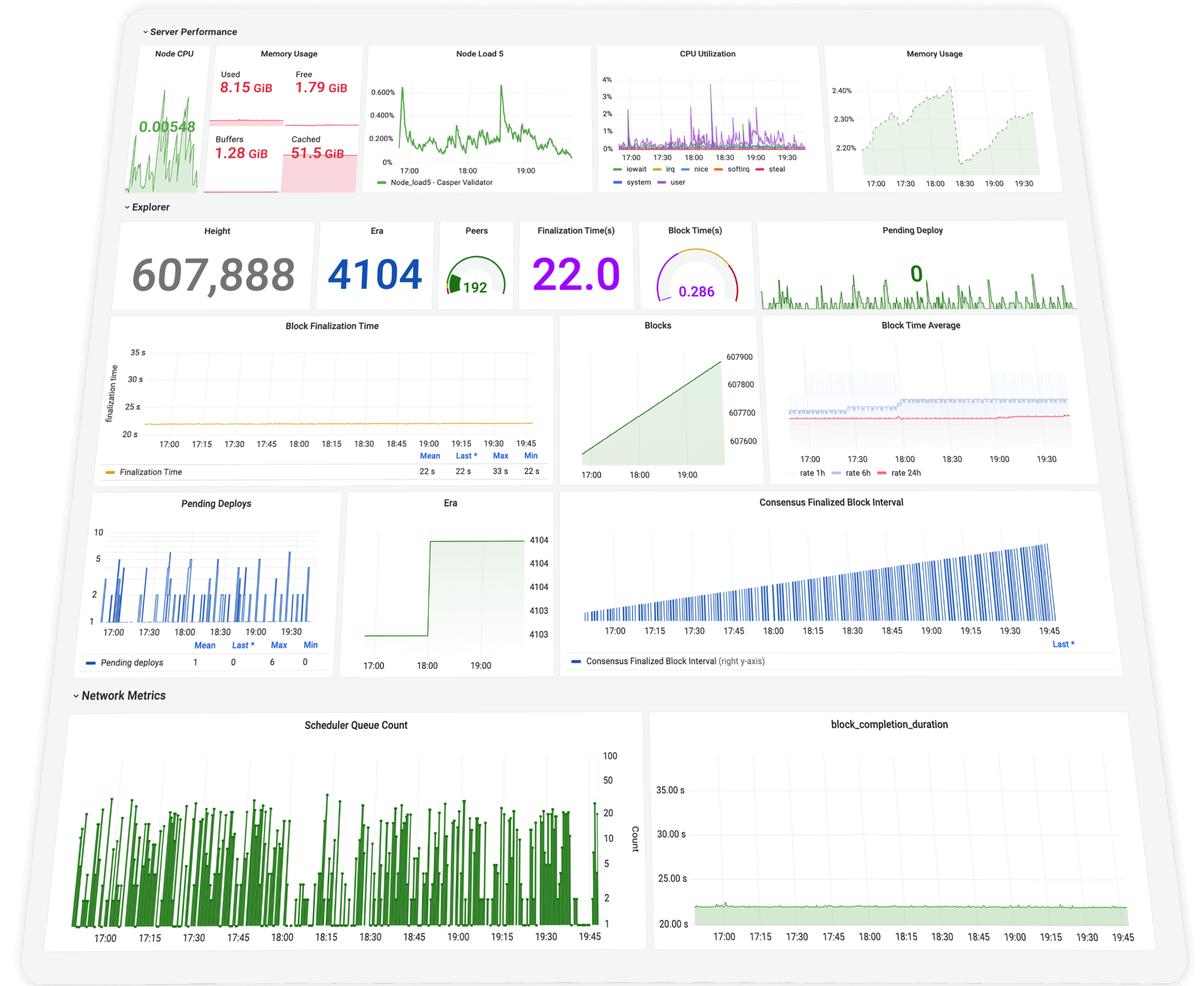This screenshot has height=986, width=1204.
Task: Click the blue Consensus Finalized Block Interval marker
Action: tap(576, 661)
